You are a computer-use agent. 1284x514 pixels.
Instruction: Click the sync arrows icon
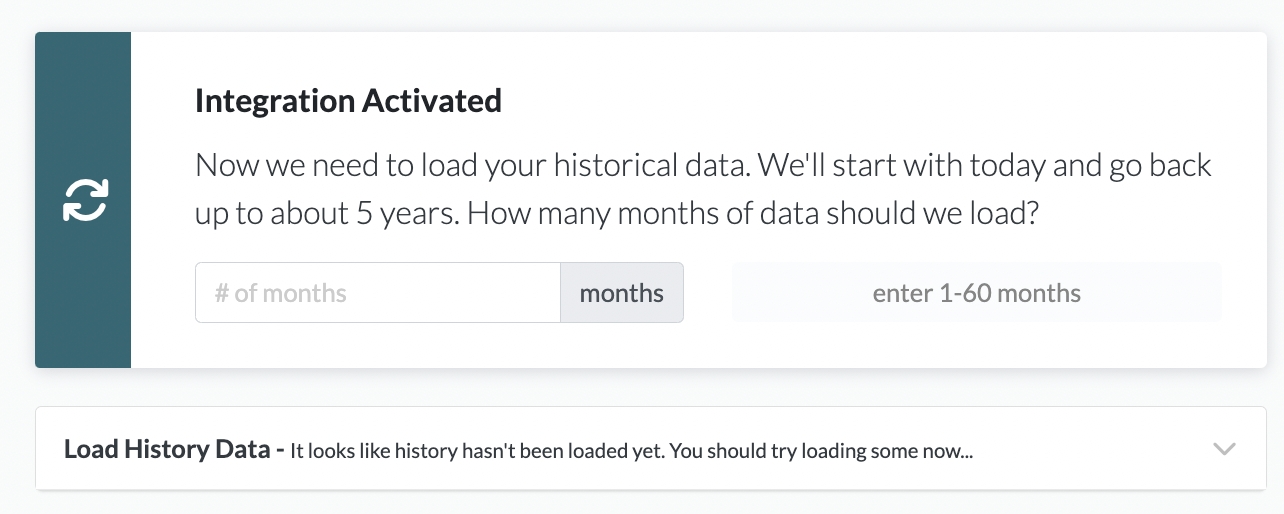(85, 200)
